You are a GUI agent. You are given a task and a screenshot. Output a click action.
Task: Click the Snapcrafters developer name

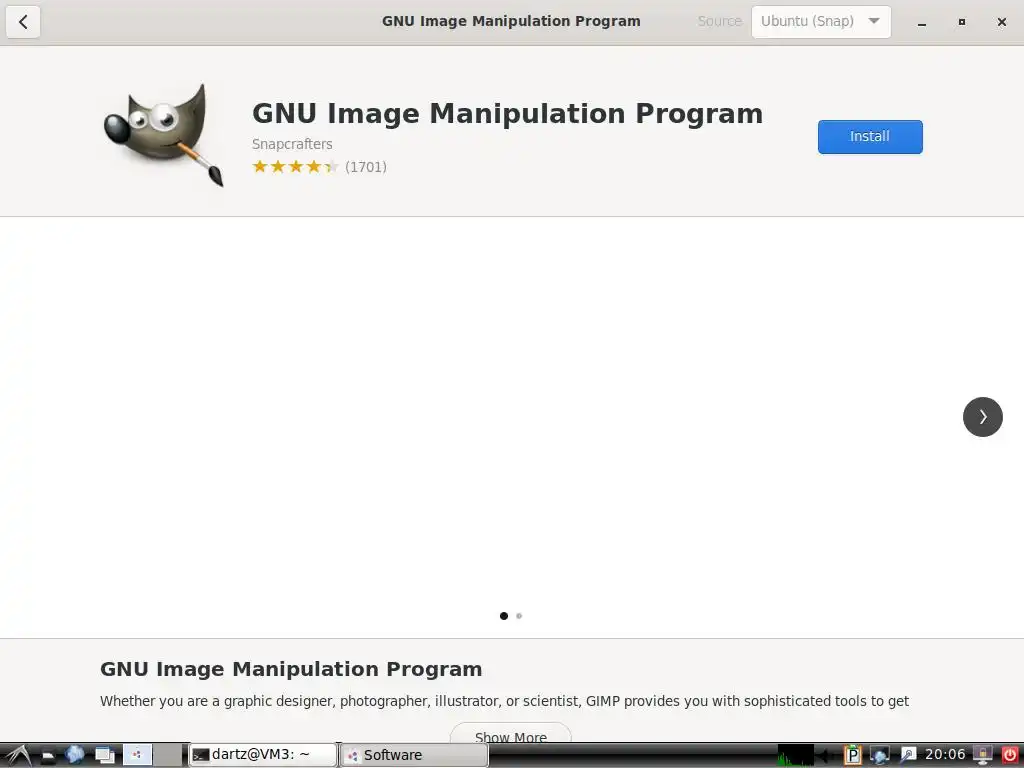point(292,144)
